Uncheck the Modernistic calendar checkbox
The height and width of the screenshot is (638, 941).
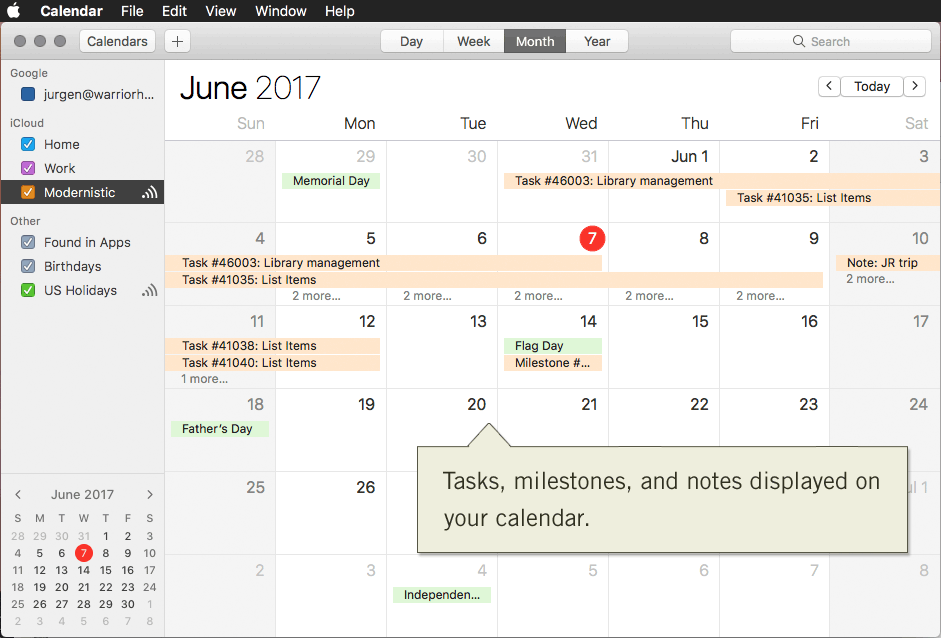(x=28, y=193)
